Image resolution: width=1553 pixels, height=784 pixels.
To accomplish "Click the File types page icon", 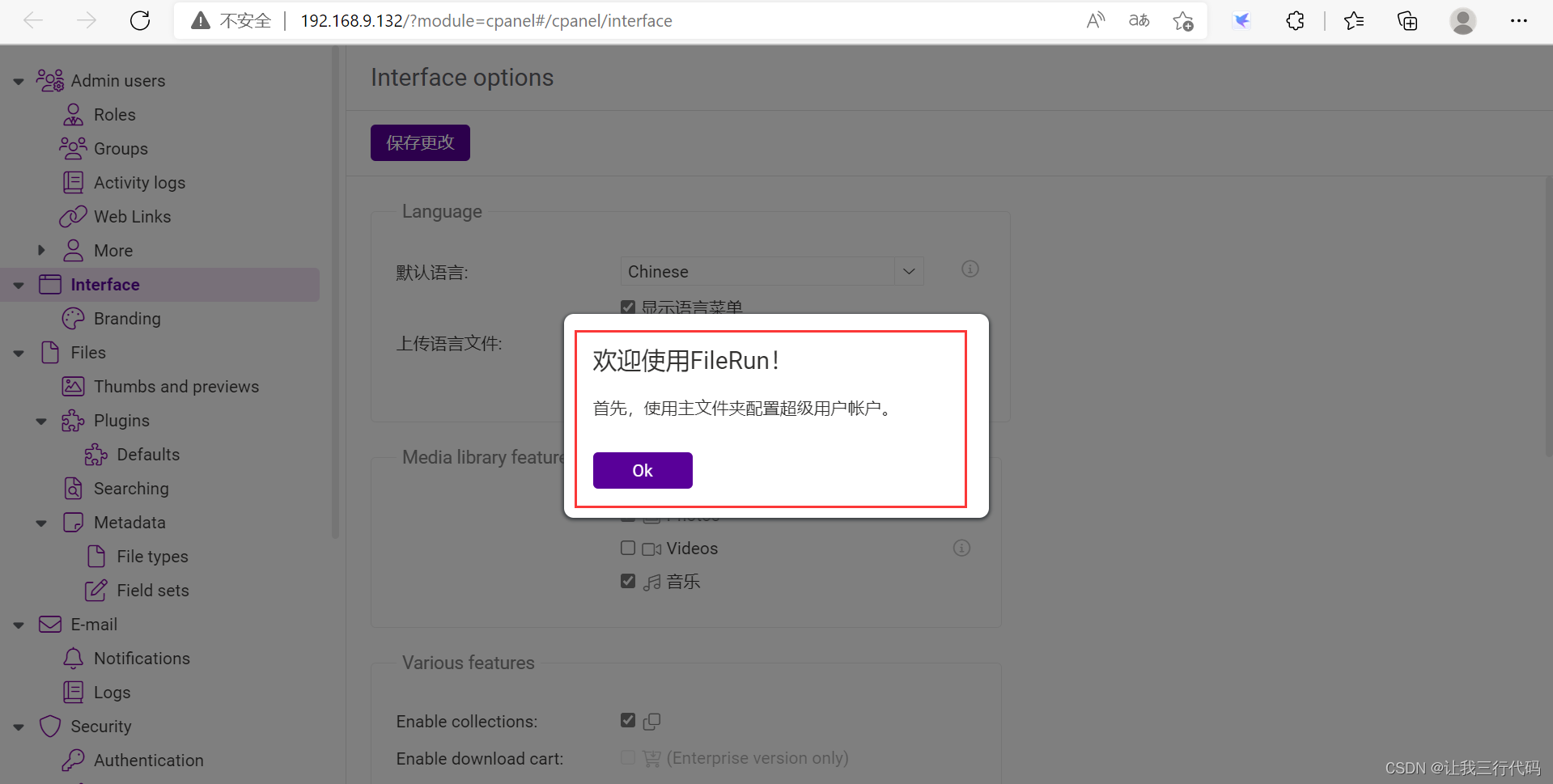I will (95, 556).
